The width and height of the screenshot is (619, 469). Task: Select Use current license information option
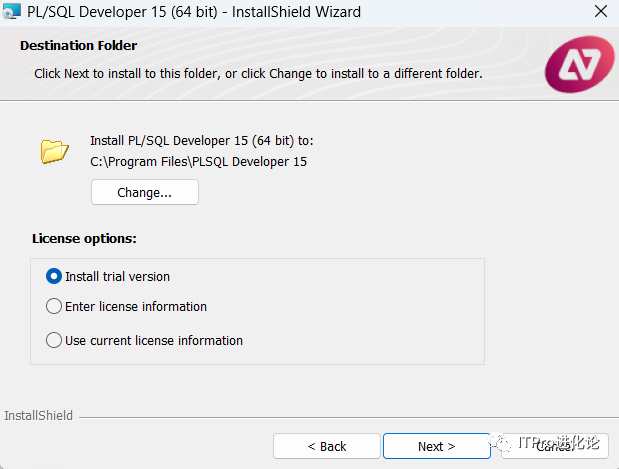(54, 340)
